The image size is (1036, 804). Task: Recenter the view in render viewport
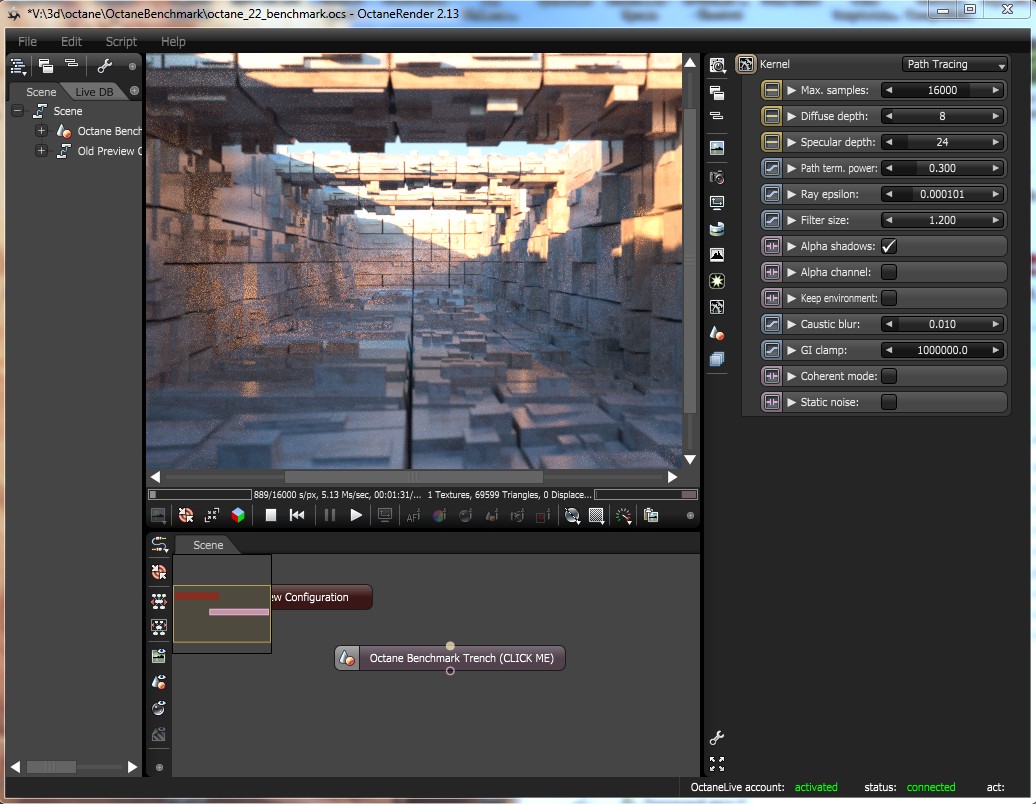[x=186, y=515]
